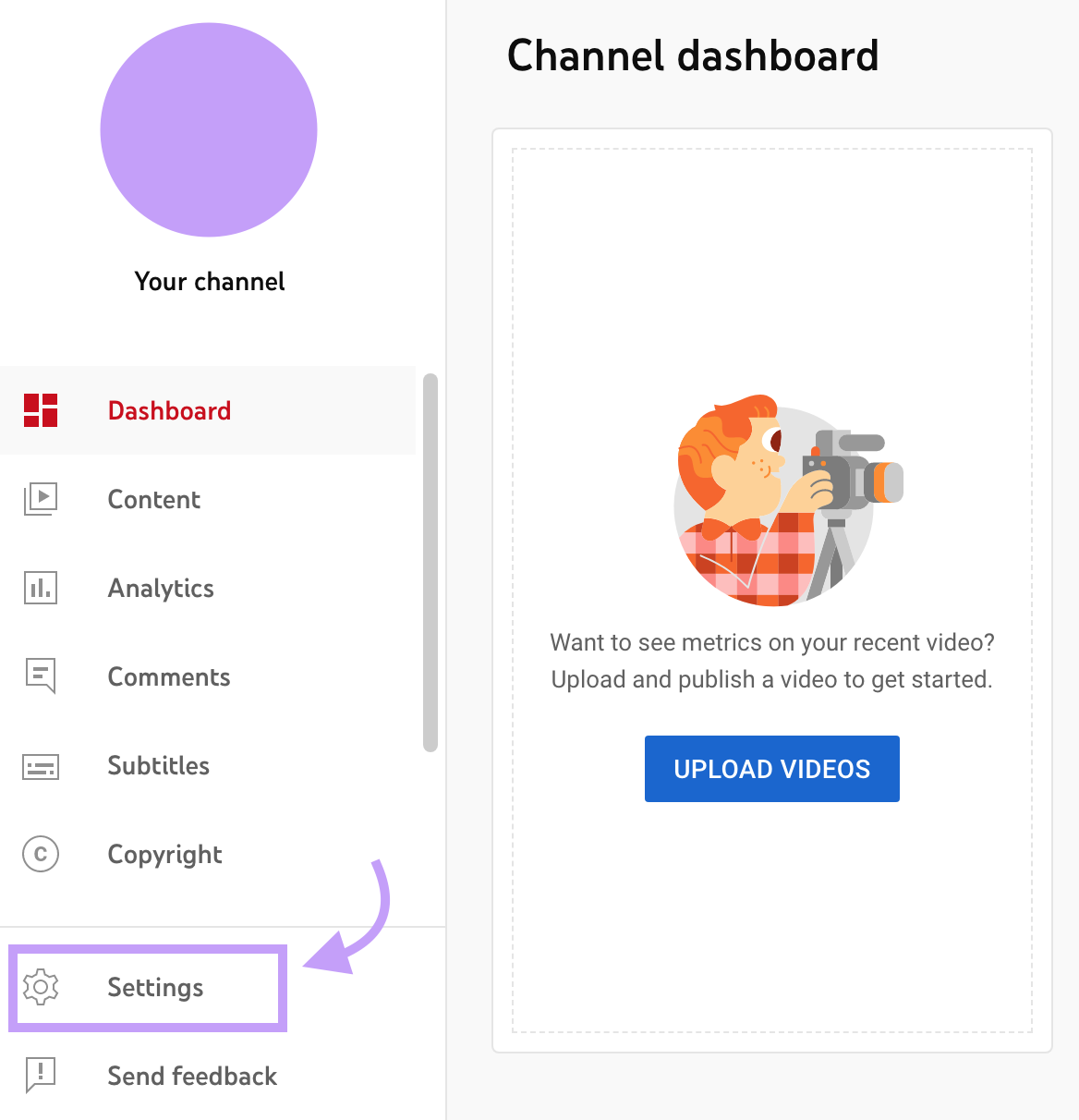The width and height of the screenshot is (1079, 1120).
Task: Click the Send feedback exclamation icon
Action: (40, 1076)
